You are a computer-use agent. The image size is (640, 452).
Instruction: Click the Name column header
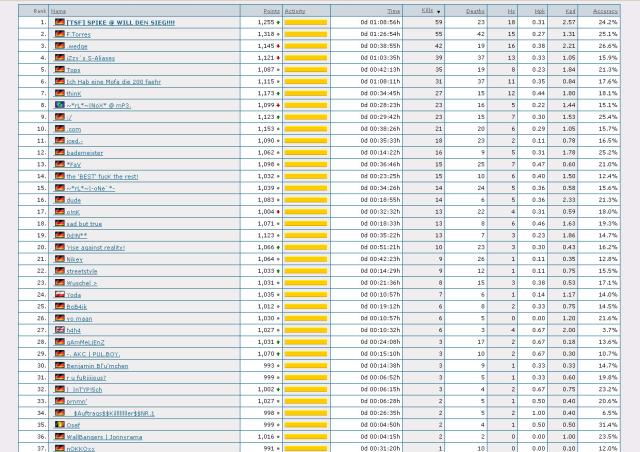point(59,9)
